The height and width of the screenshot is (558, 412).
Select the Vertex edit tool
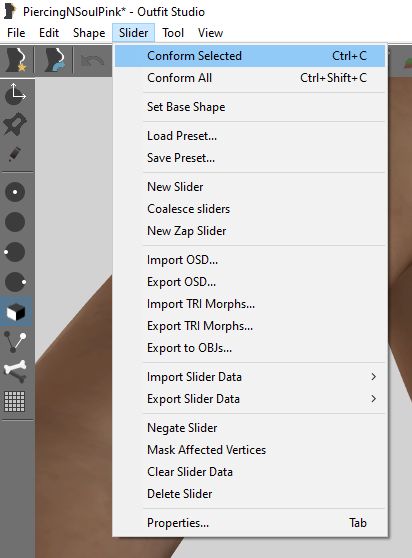[15, 341]
